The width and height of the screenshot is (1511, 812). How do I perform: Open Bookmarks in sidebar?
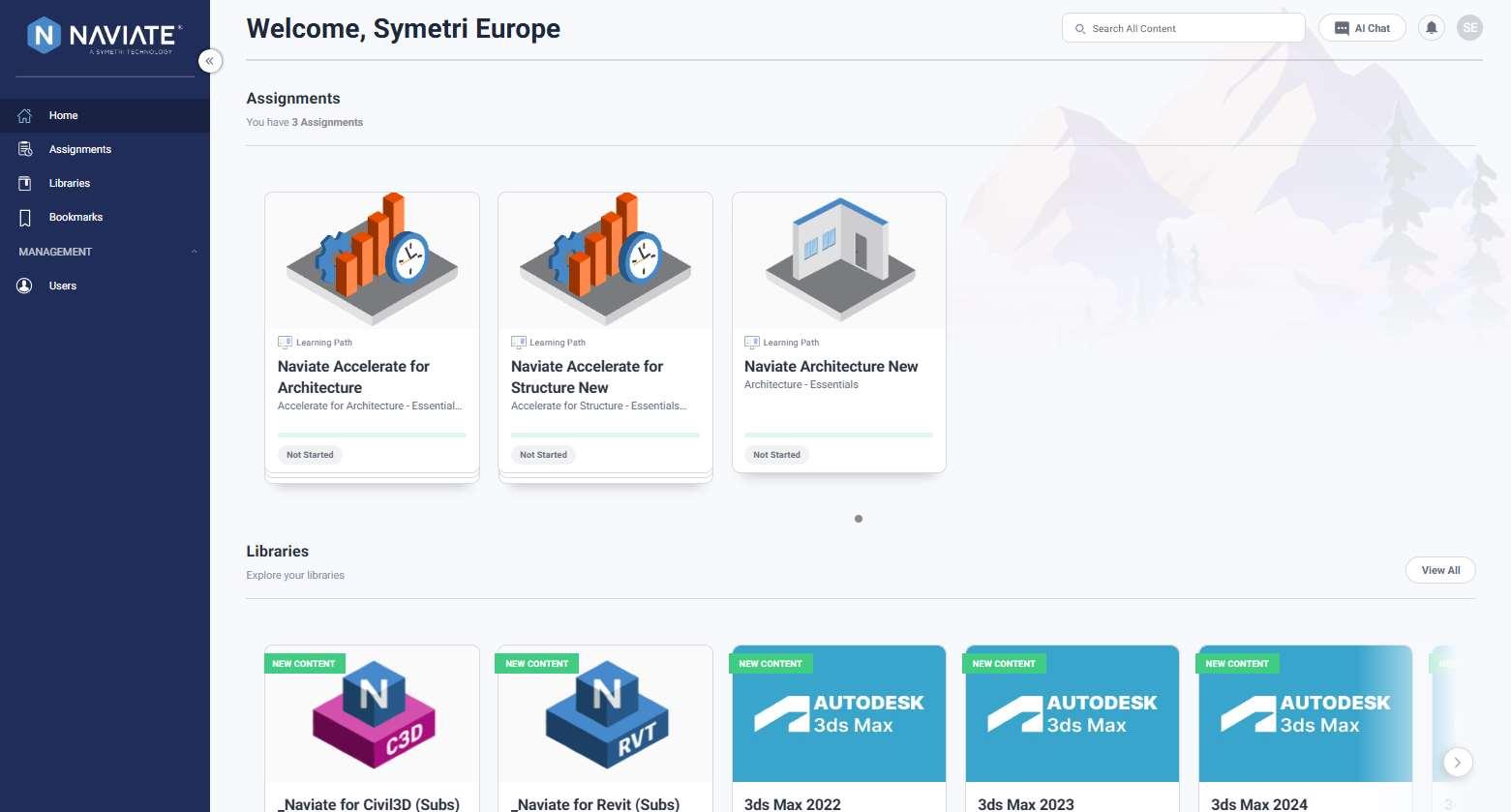105,217
